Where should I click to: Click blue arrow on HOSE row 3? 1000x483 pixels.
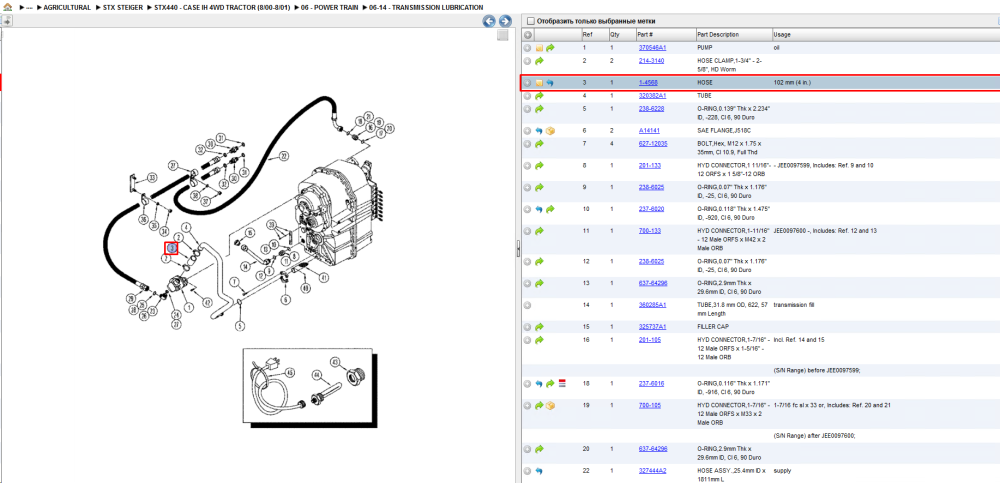pyautogui.click(x=550, y=83)
